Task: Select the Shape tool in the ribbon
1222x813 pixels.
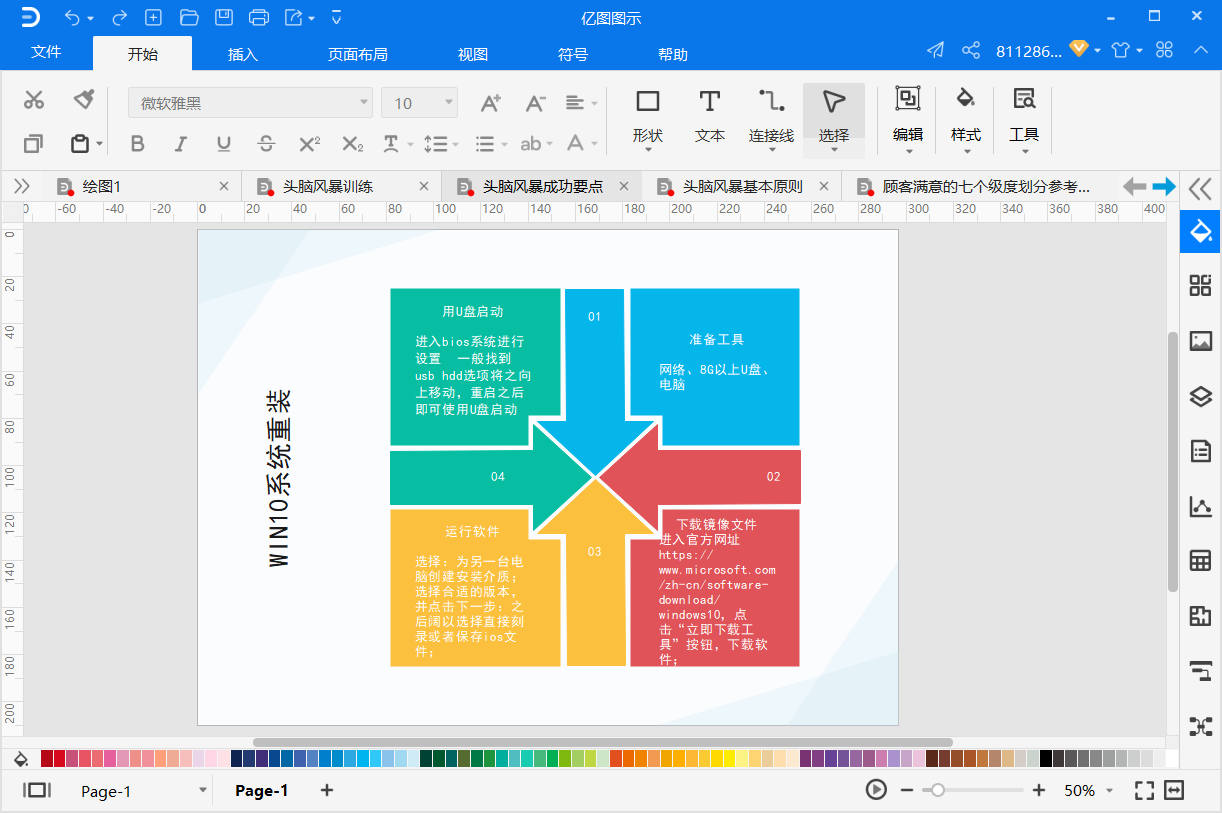Action: 648,115
